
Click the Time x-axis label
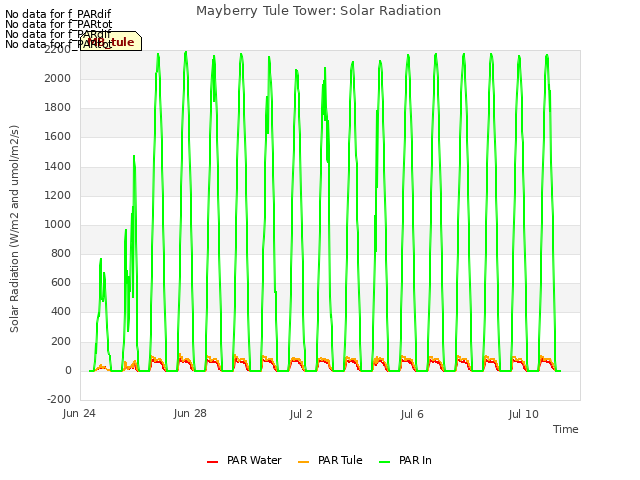point(566,429)
